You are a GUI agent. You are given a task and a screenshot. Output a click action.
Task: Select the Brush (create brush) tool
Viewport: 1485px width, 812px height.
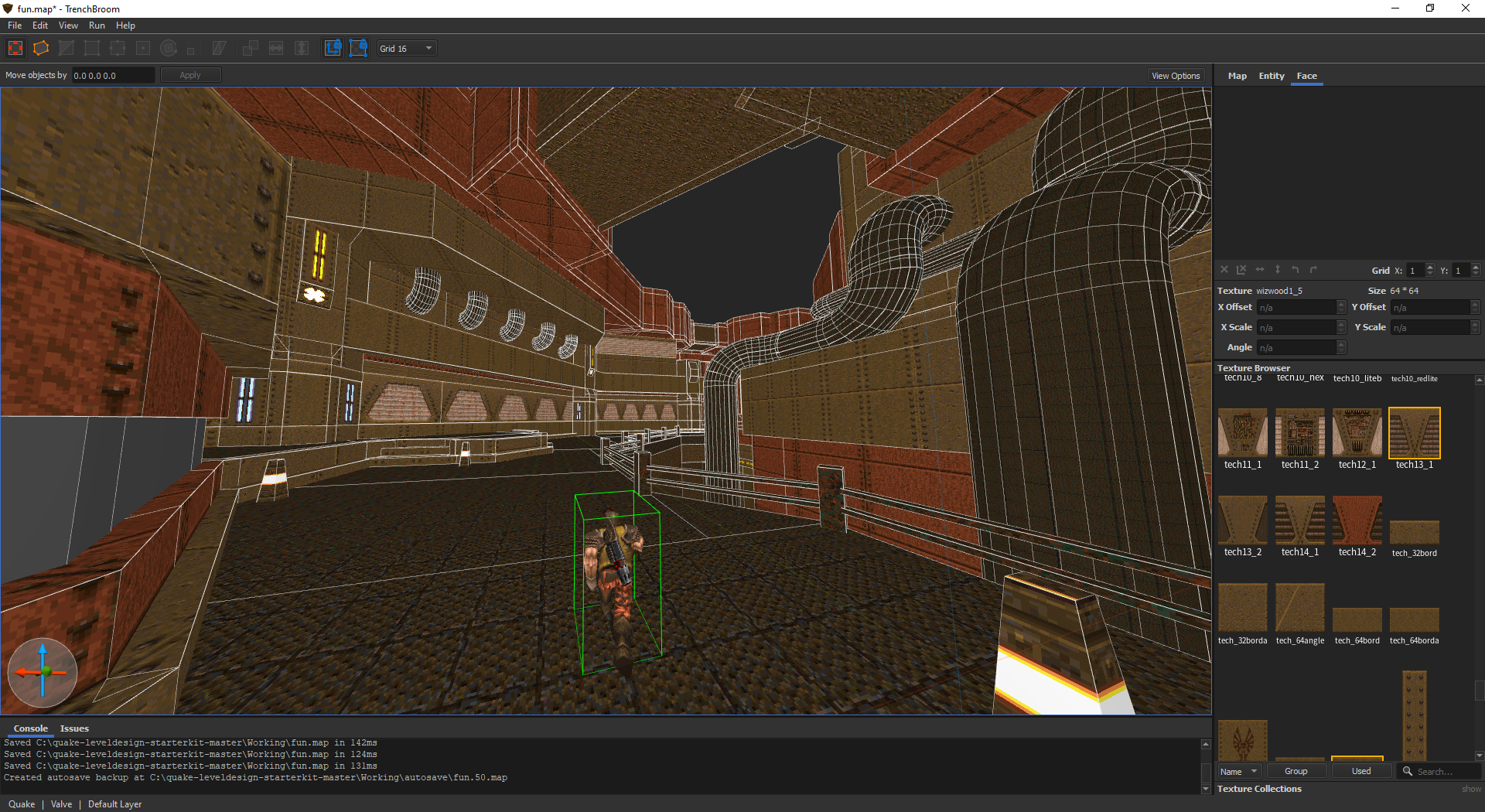tap(15, 48)
